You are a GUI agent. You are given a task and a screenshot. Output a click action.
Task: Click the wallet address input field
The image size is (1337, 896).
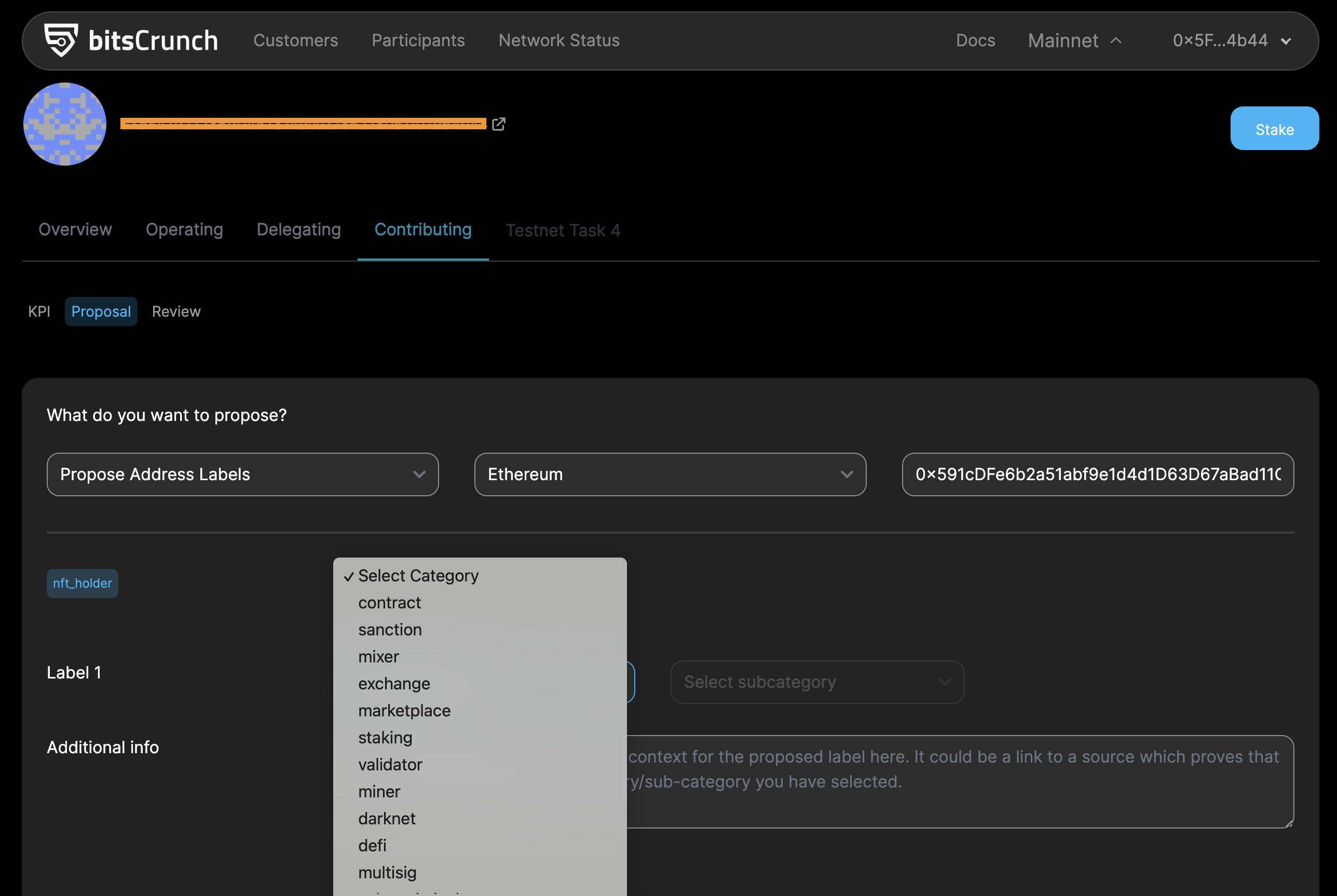coord(1097,474)
